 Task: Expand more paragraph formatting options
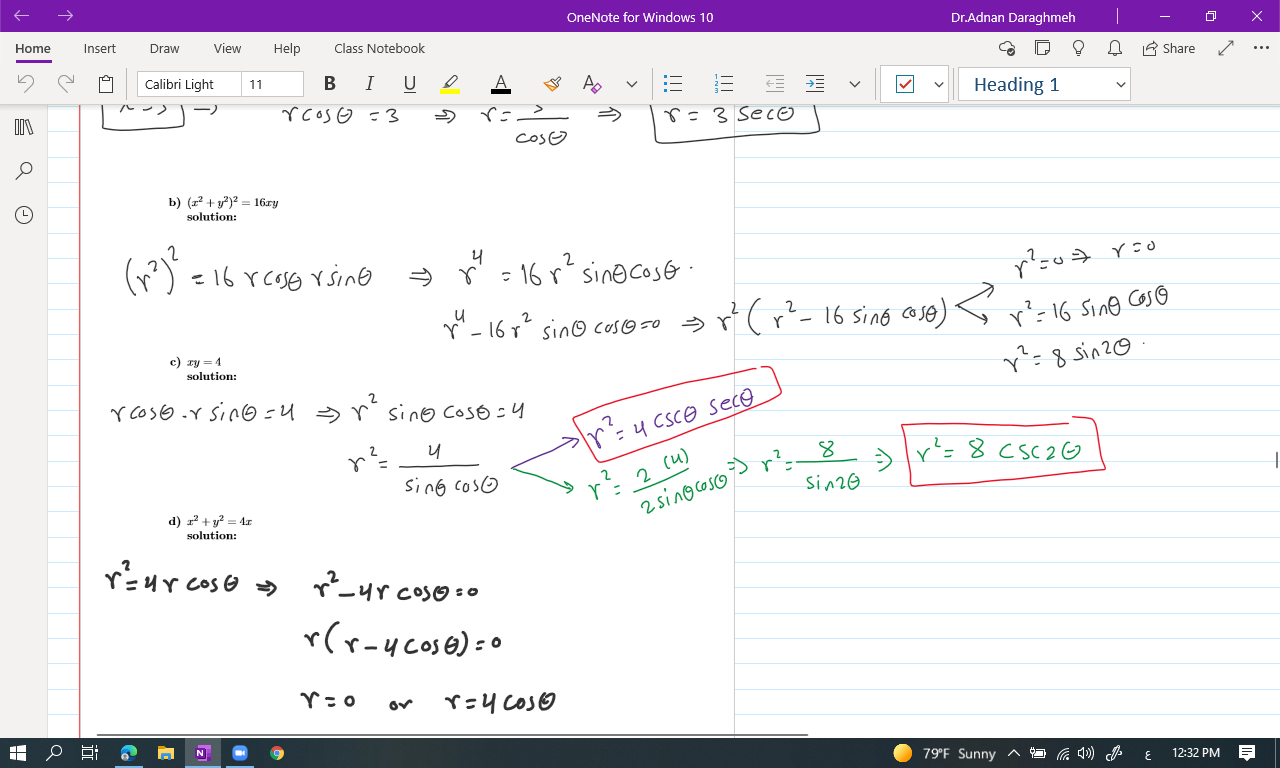pos(855,84)
